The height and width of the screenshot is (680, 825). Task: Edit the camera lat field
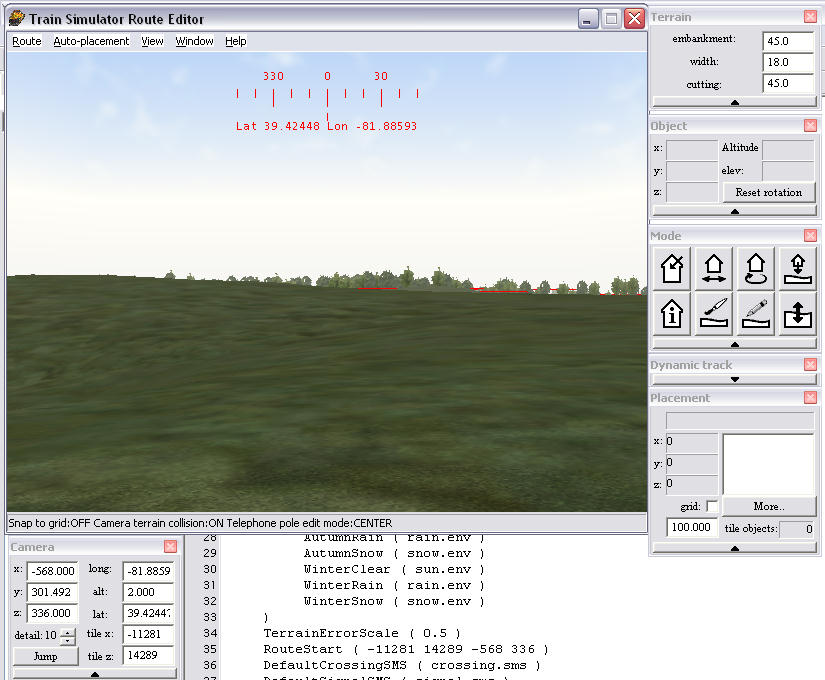(x=148, y=613)
